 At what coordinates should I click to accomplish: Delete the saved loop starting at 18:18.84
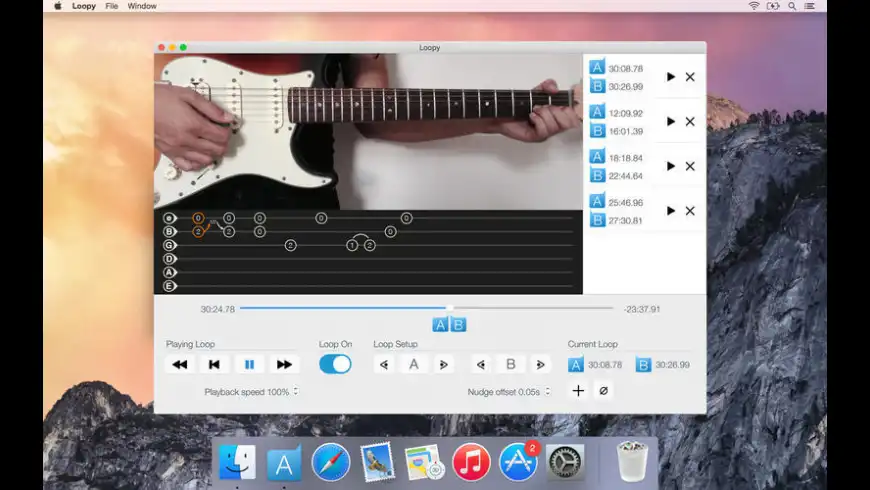pos(690,167)
